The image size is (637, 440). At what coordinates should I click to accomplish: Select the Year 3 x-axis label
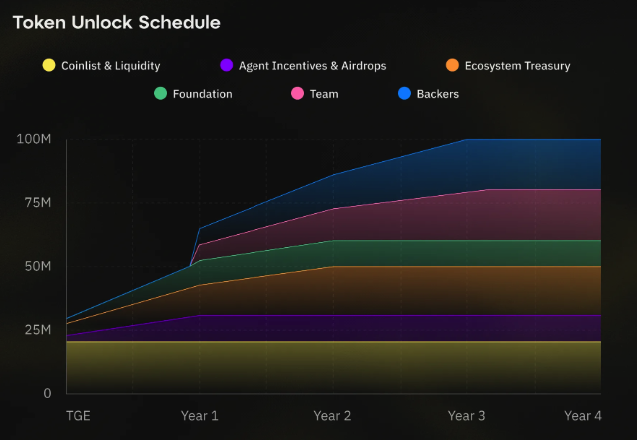(x=466, y=415)
